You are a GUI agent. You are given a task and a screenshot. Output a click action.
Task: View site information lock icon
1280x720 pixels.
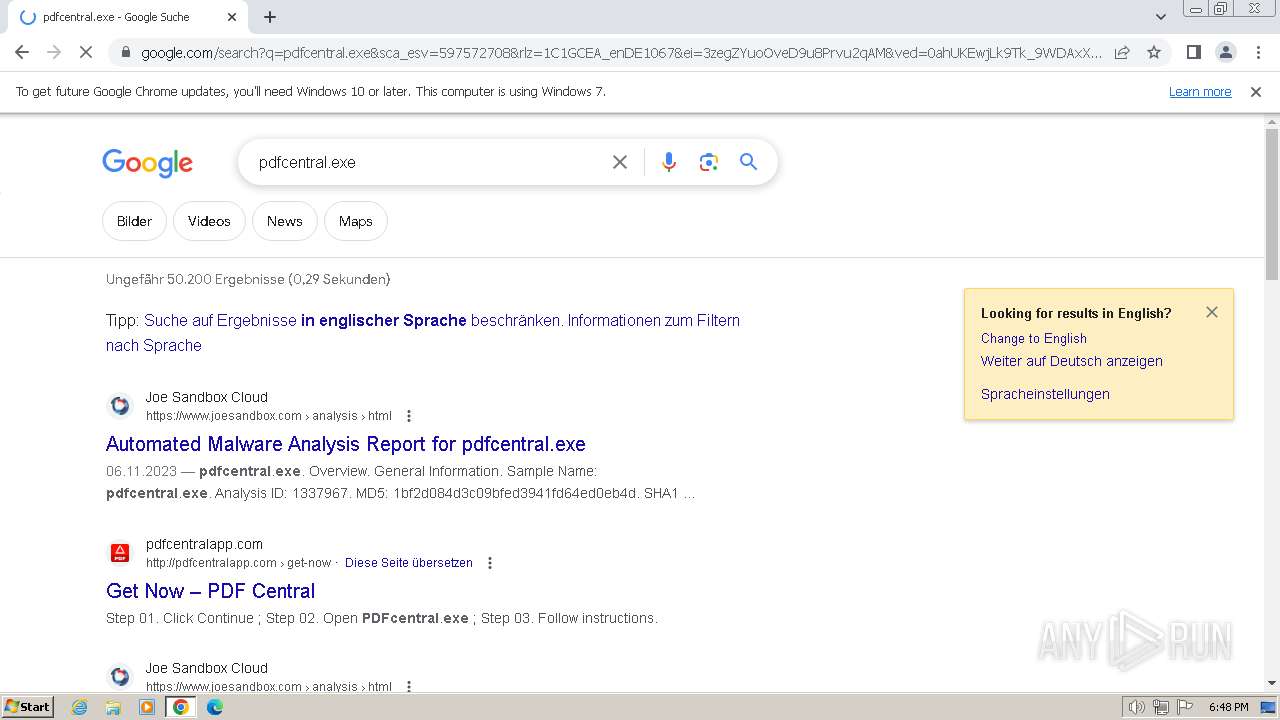click(x=125, y=53)
